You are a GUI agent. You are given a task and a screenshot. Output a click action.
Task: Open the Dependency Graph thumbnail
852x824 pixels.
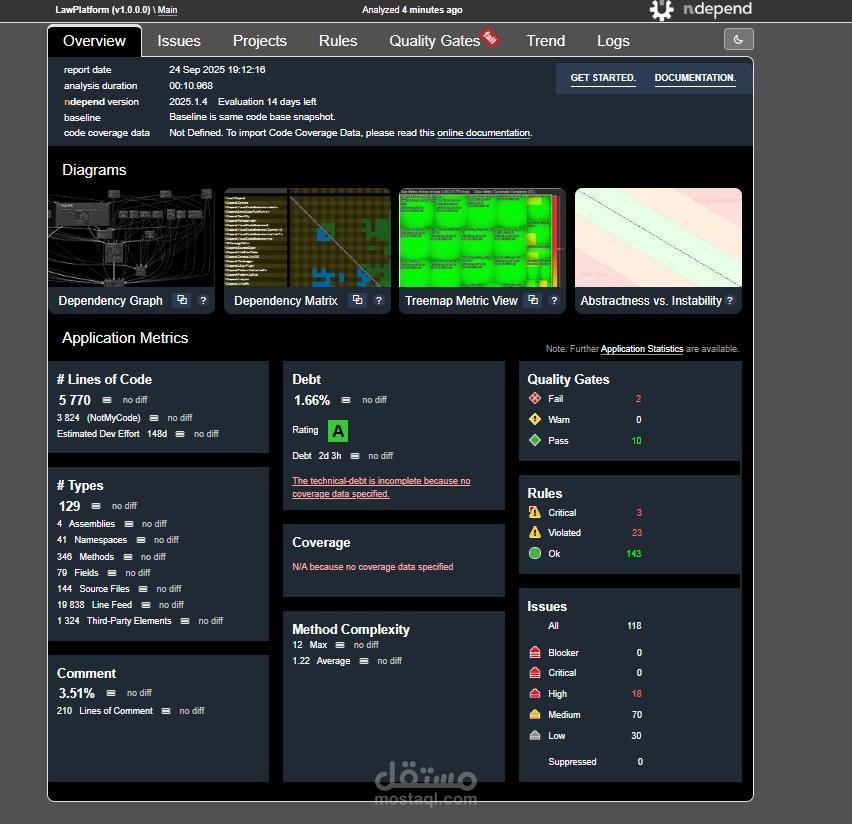tap(130, 238)
